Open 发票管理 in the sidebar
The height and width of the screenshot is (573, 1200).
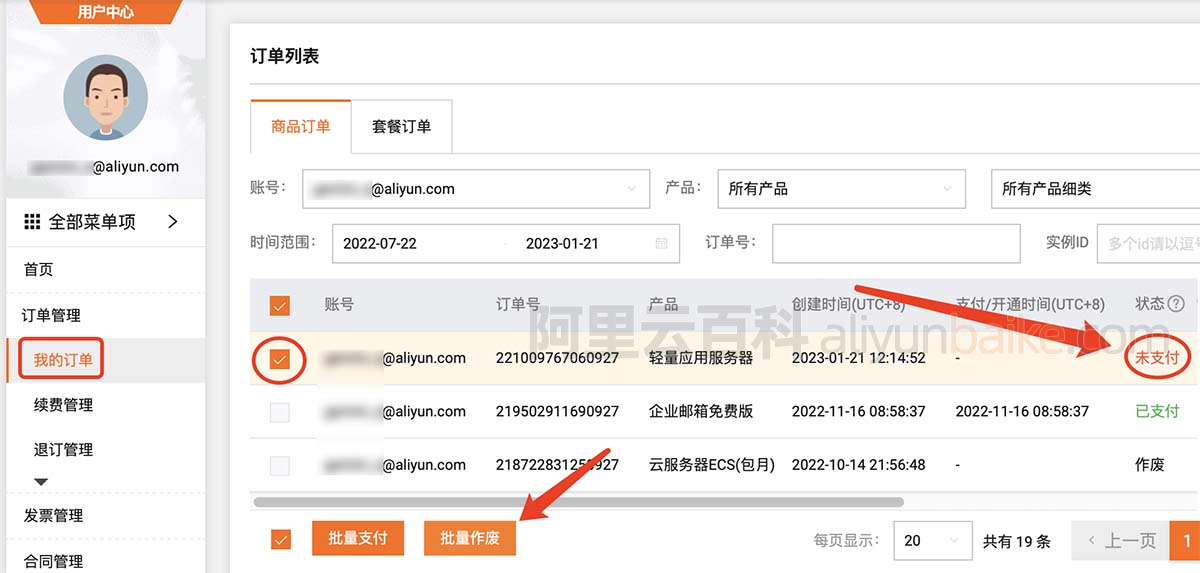coord(53,516)
